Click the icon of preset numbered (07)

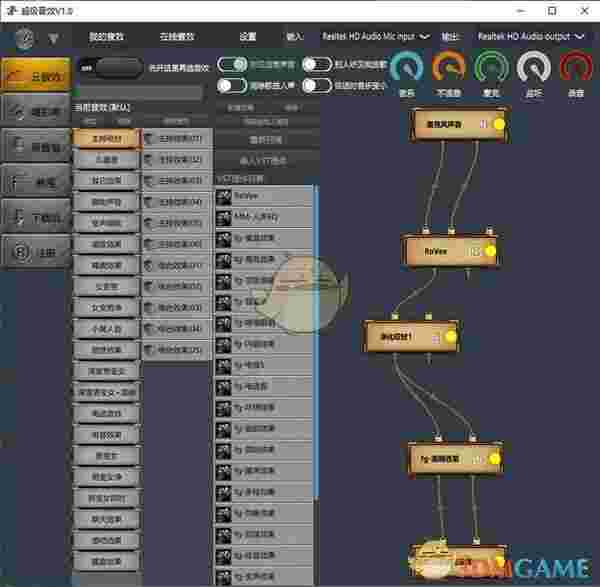pyautogui.click(x=149, y=265)
